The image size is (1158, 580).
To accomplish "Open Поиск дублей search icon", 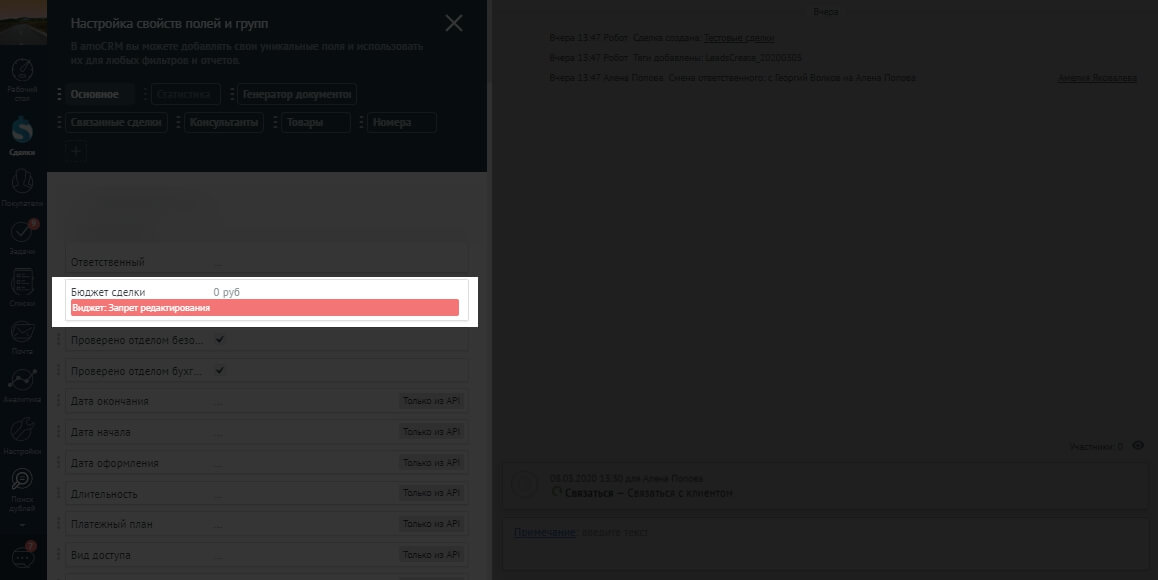I will click(x=22, y=484).
